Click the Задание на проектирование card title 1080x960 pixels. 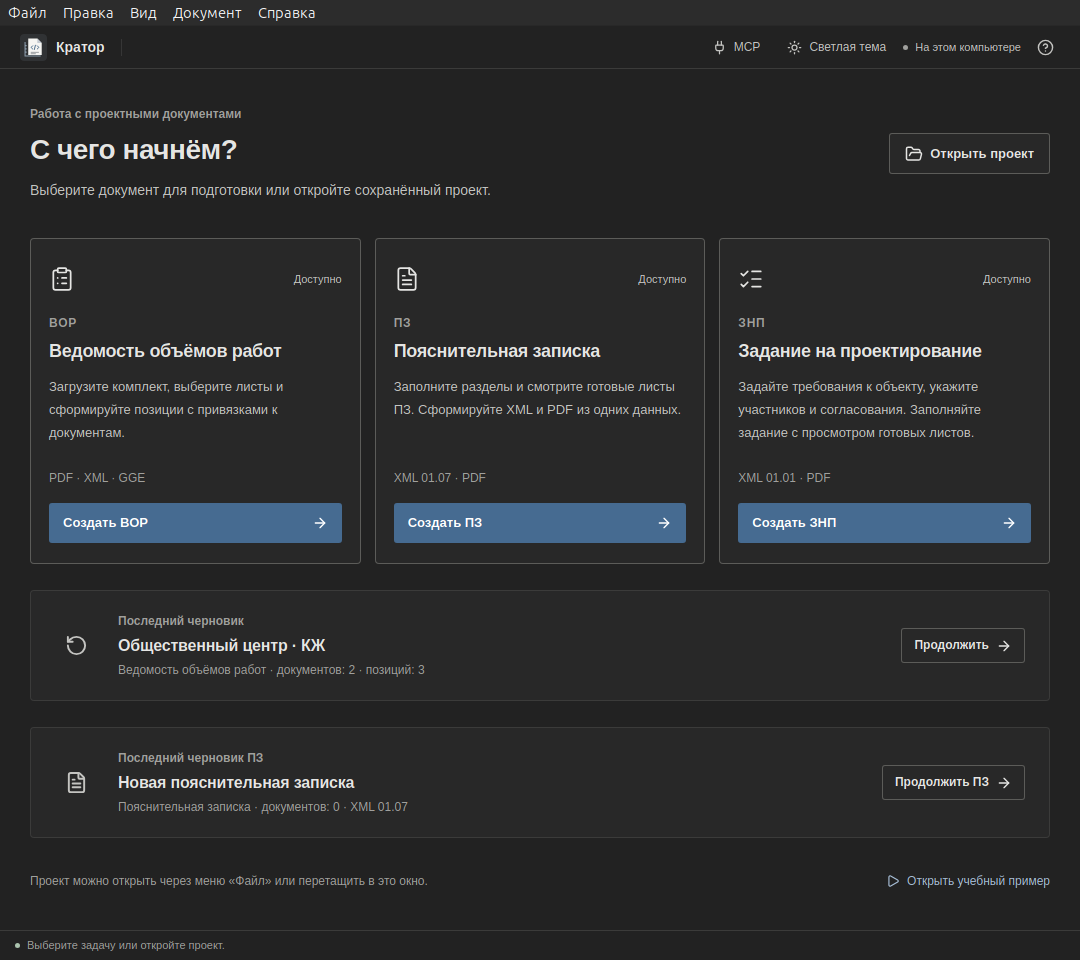coord(860,351)
